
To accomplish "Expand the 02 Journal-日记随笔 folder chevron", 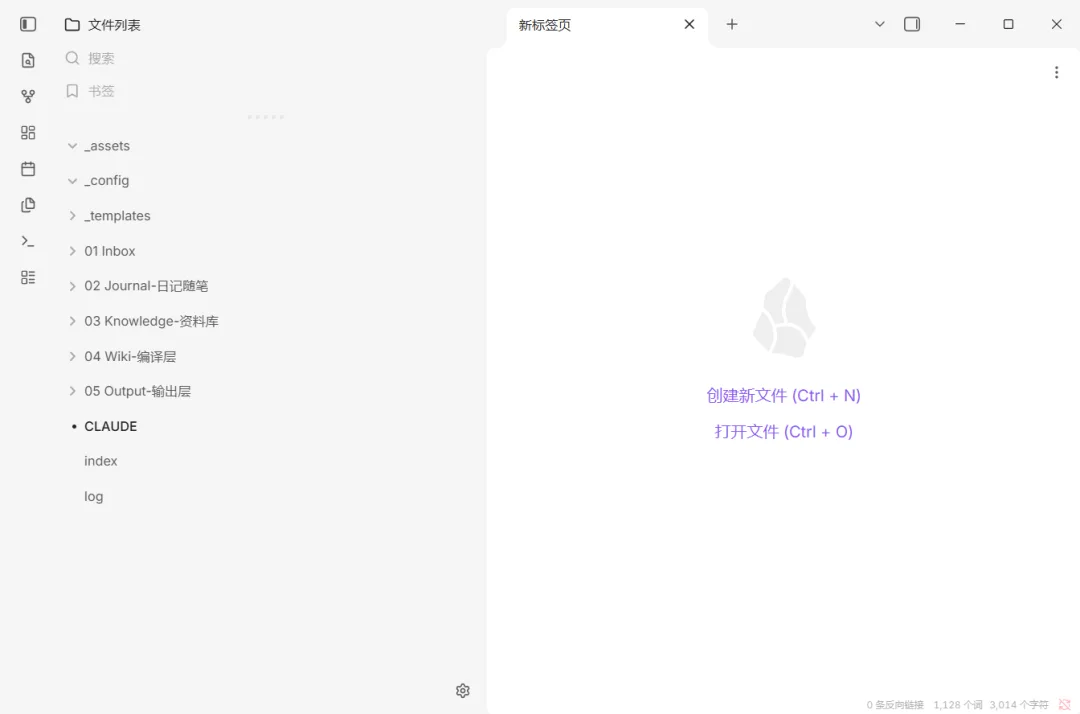I will [72, 286].
